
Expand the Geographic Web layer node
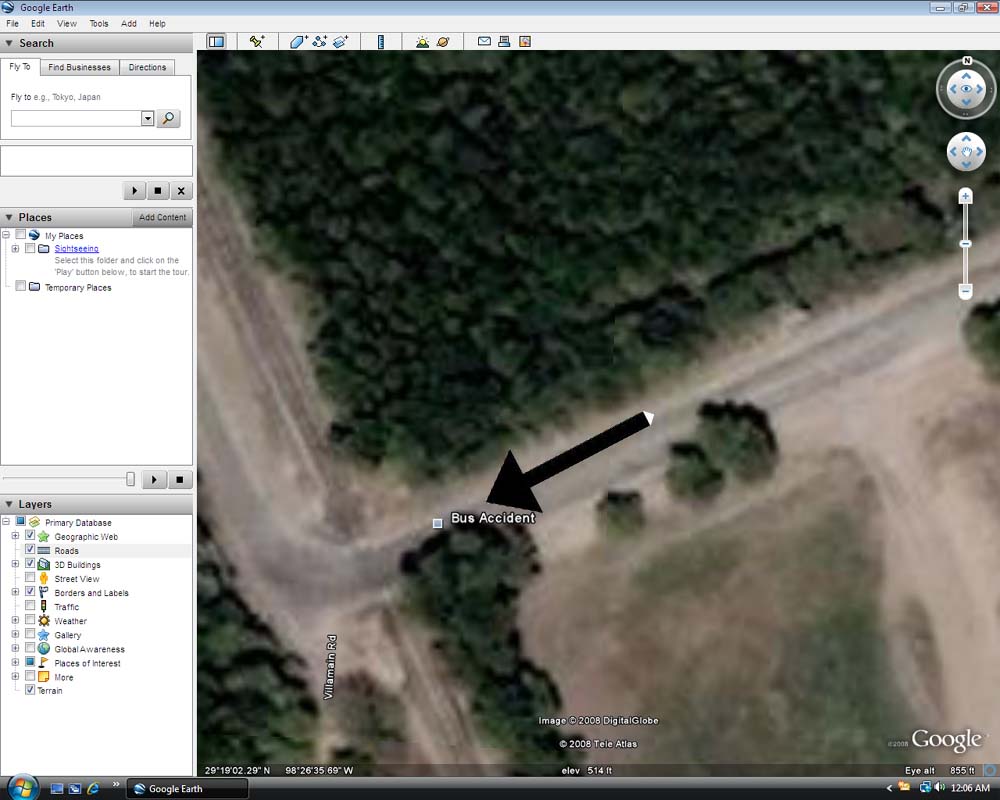[15, 536]
